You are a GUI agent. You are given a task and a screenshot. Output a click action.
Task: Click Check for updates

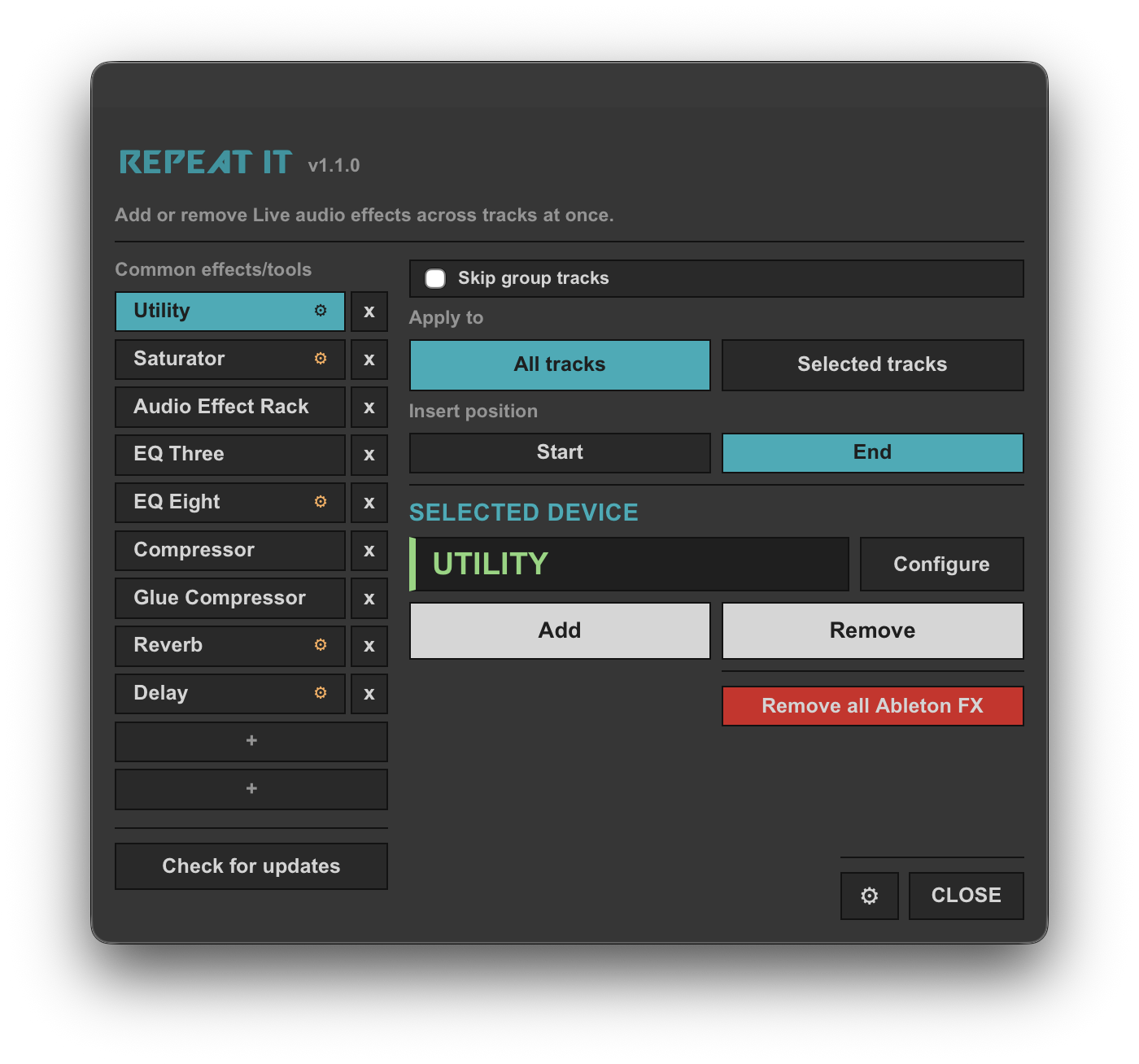(251, 866)
